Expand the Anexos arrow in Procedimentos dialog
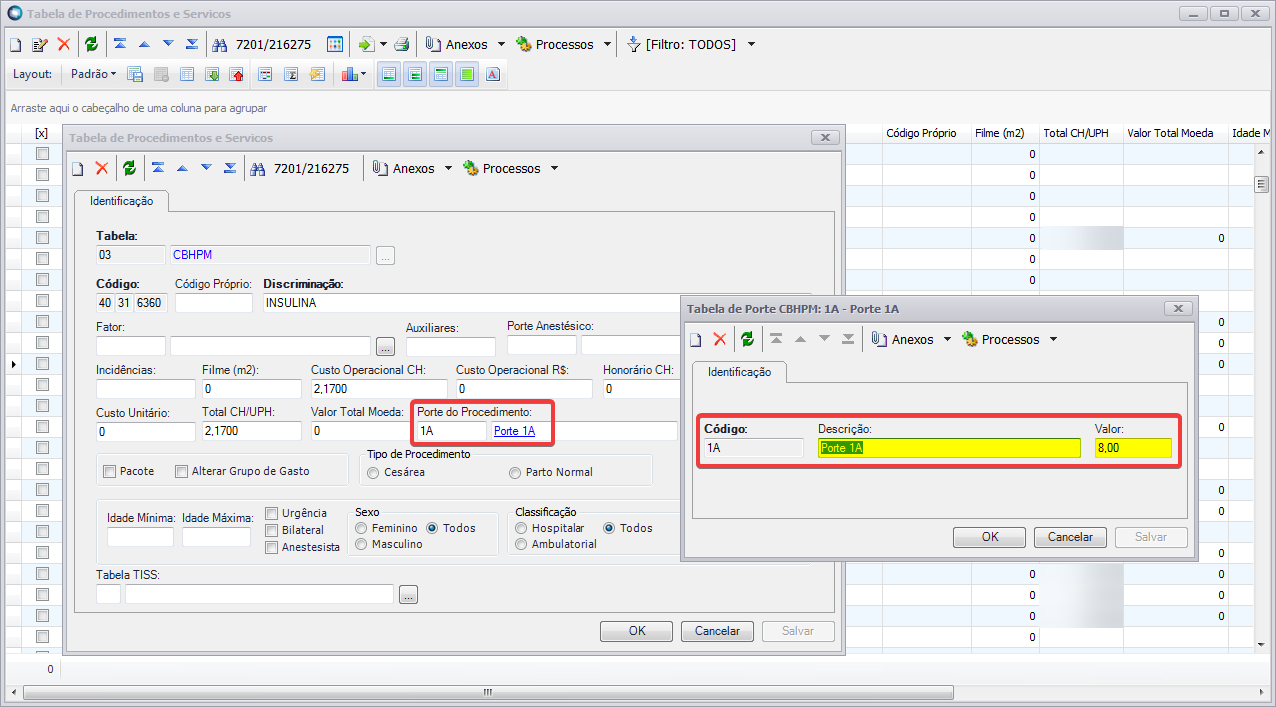The image size is (1276, 707). point(448,169)
